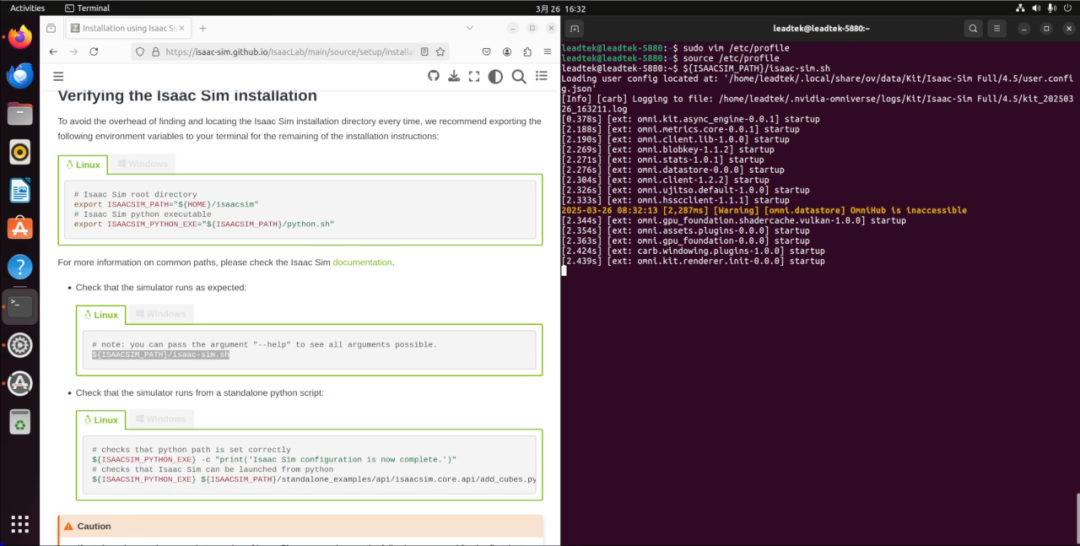Show the page contents list icon
This screenshot has height=546, width=1080.
[541, 76]
